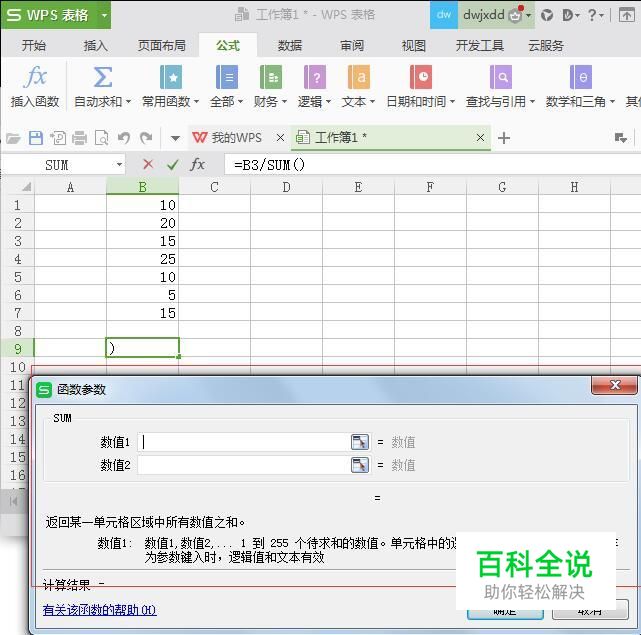Add a new tab with plus icon

point(504,138)
